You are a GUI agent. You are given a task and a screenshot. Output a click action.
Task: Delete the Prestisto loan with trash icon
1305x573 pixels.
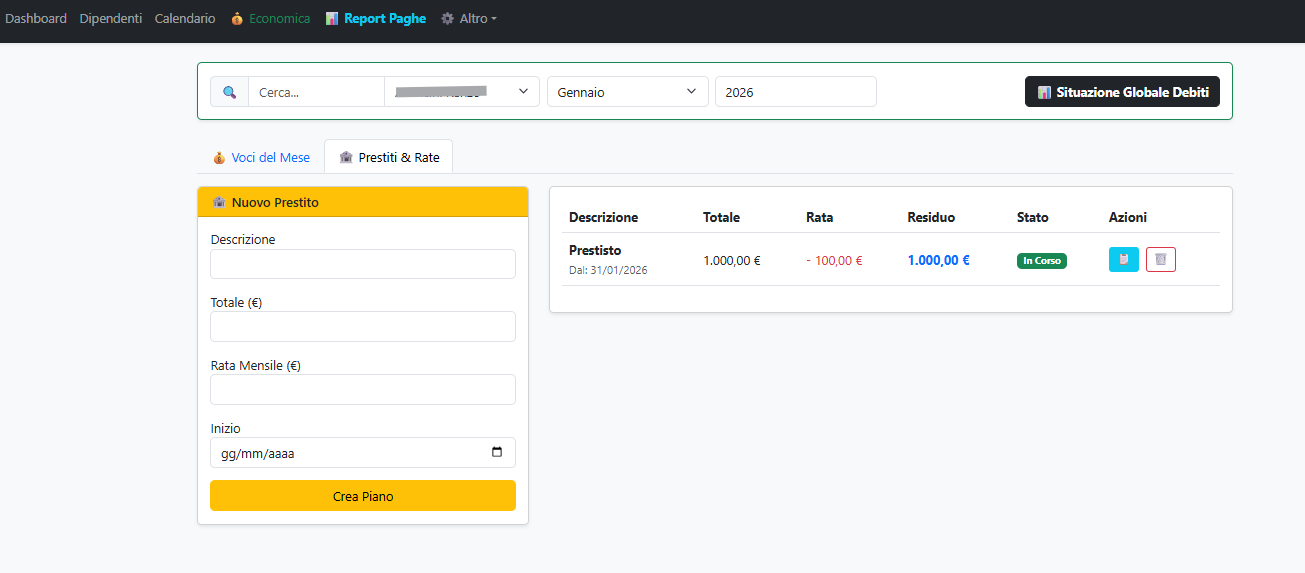[x=1160, y=260]
